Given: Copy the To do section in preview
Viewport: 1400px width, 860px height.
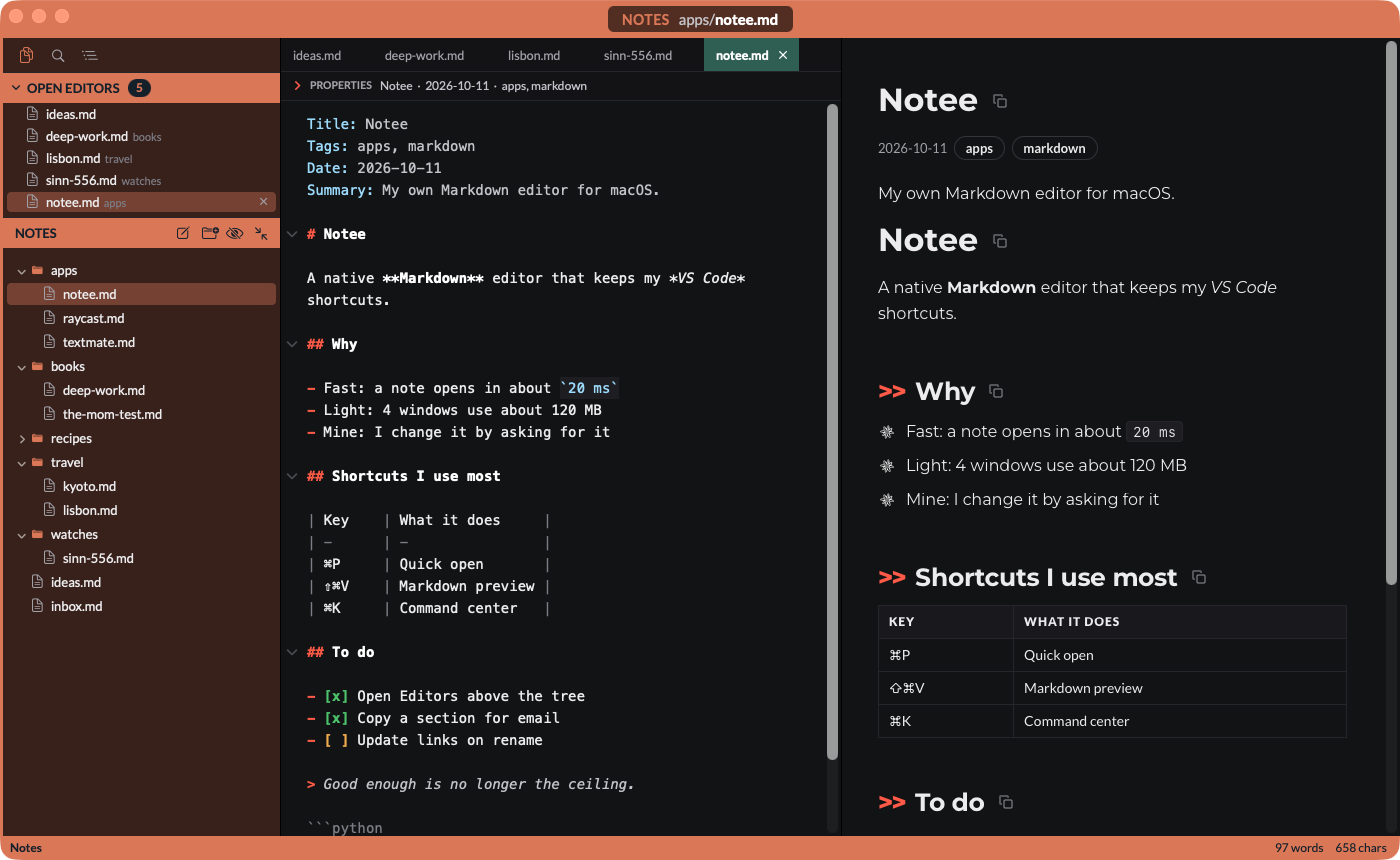Looking at the screenshot, I should [1007, 802].
